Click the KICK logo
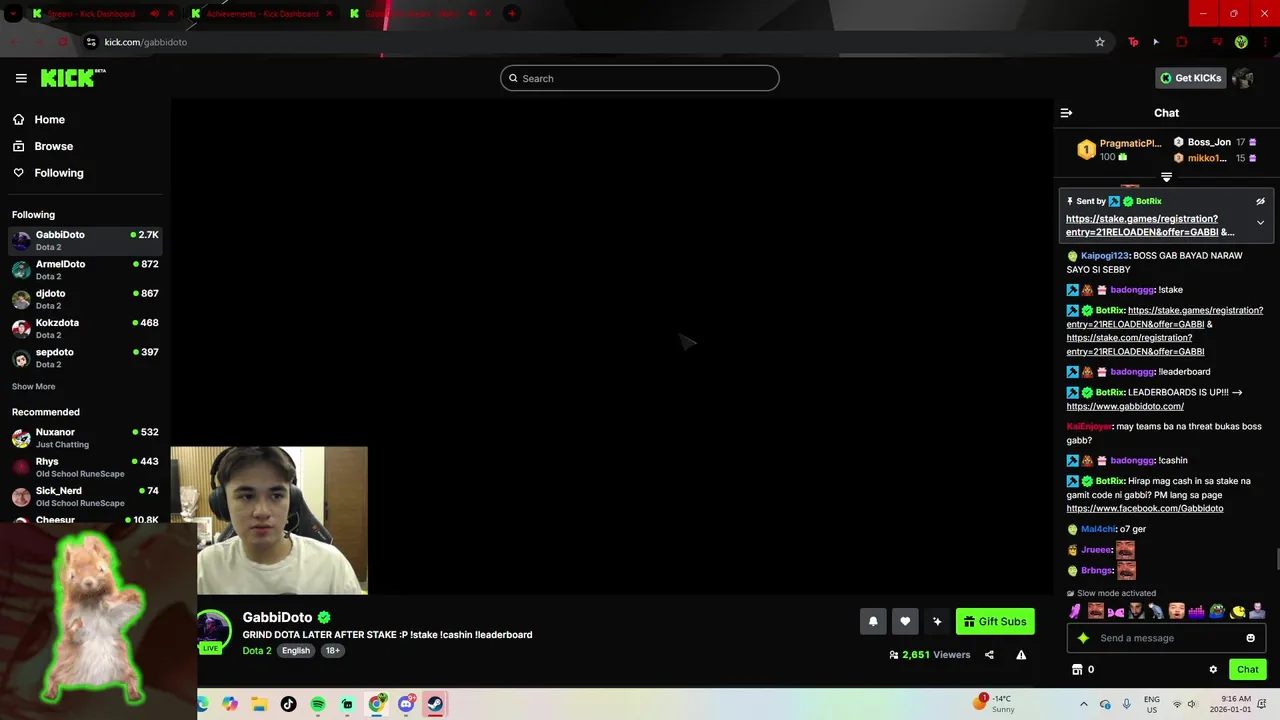The height and width of the screenshot is (720, 1280). point(73,78)
